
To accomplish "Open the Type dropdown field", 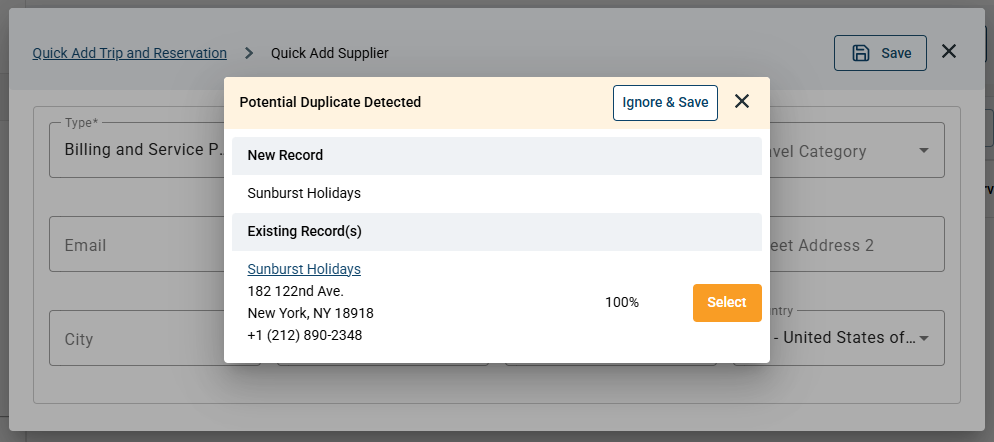I will tap(137, 150).
